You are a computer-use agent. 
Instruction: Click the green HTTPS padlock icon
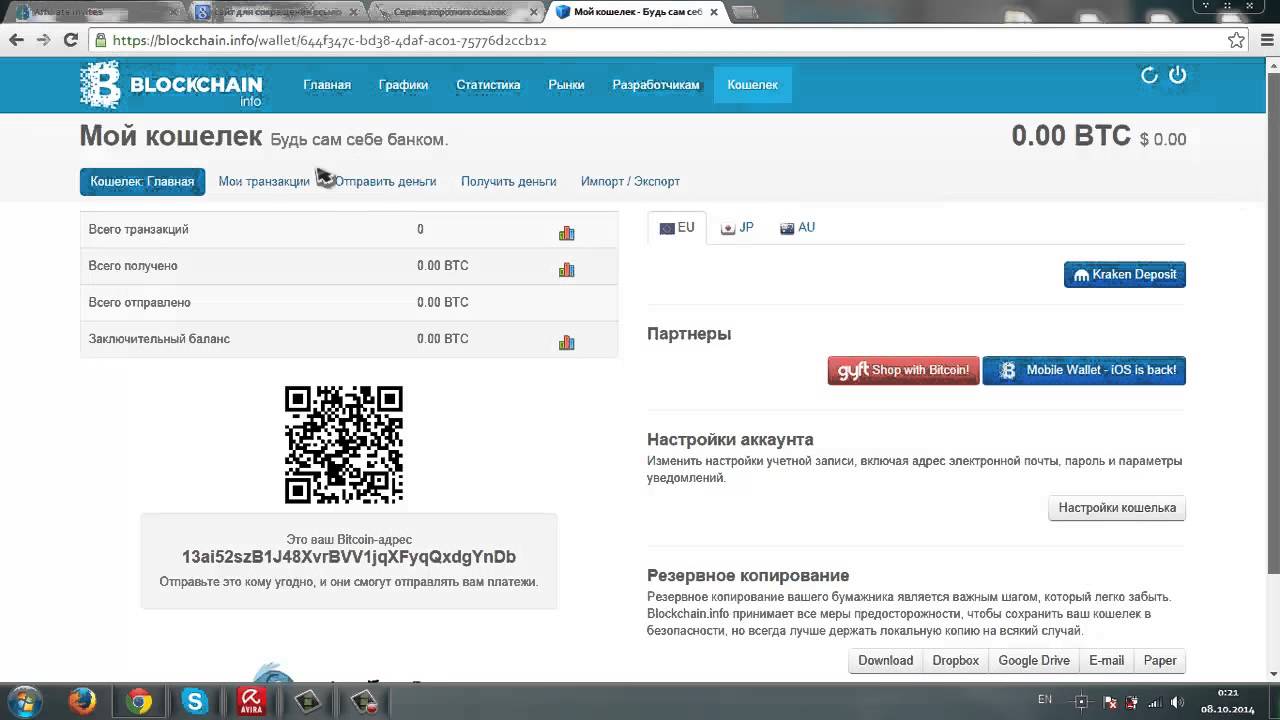[x=100, y=40]
